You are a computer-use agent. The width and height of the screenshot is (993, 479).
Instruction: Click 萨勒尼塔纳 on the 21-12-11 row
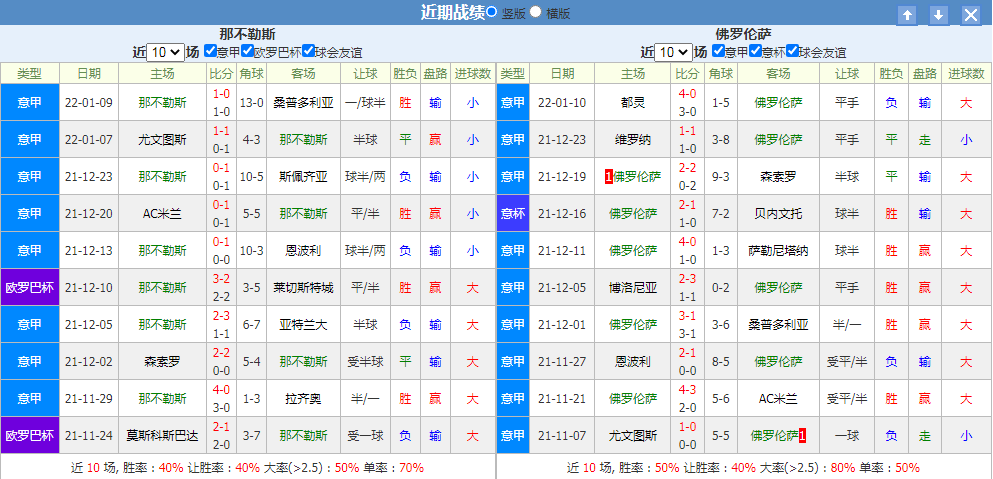(x=778, y=250)
